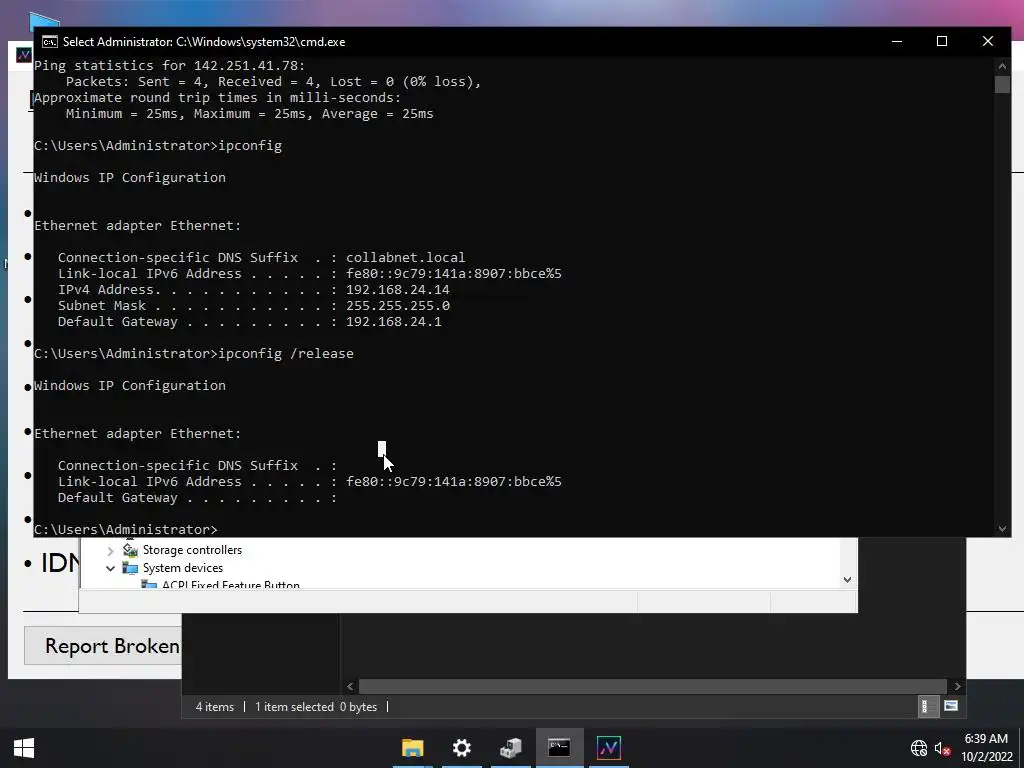Maximize the cmd.exe window
Viewport: 1024px width, 768px height.
tap(942, 41)
